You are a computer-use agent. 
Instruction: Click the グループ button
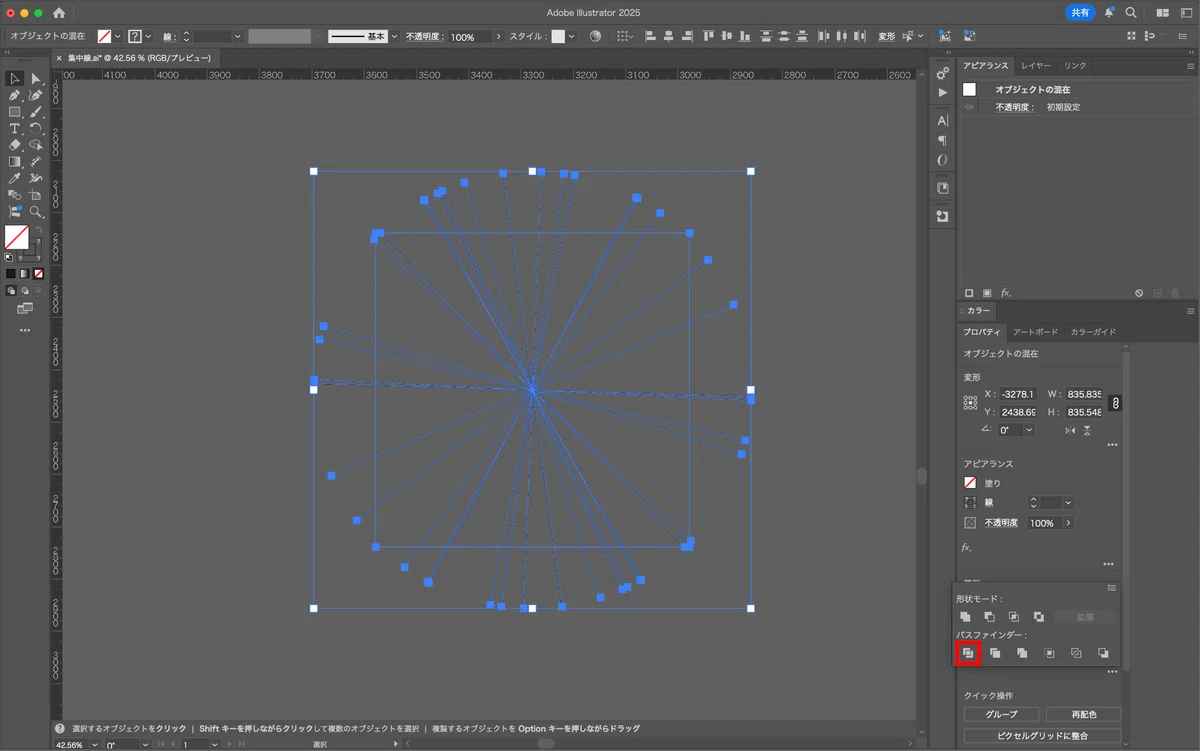(x=1001, y=714)
